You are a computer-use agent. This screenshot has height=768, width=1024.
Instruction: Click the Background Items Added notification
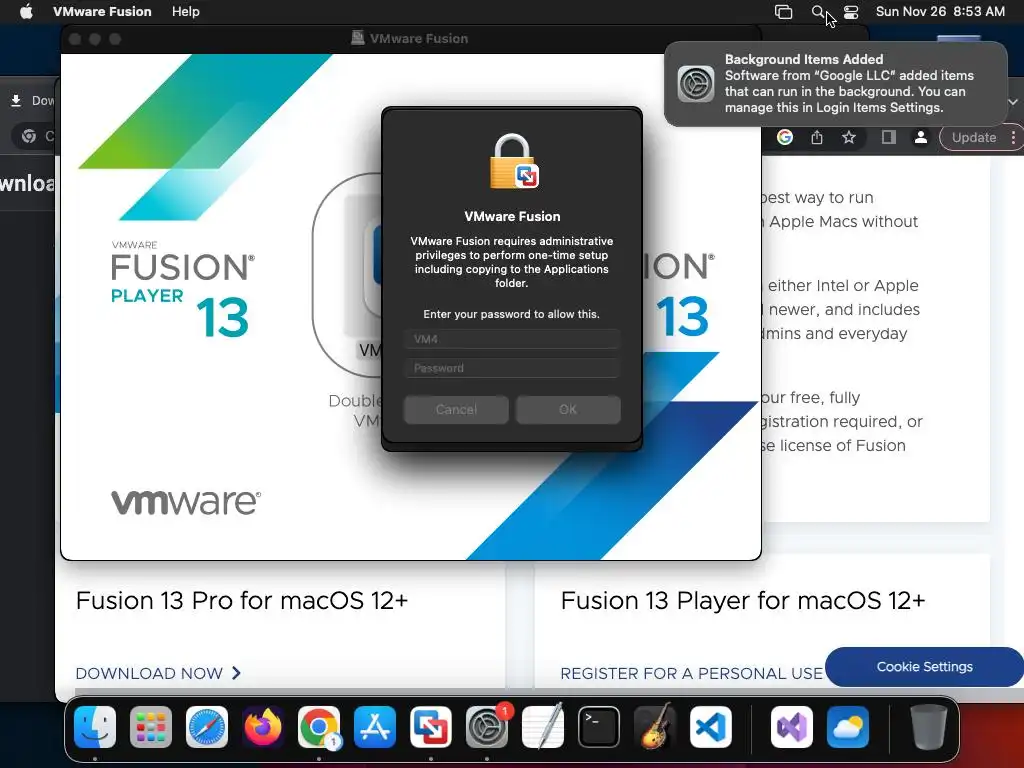(x=836, y=84)
